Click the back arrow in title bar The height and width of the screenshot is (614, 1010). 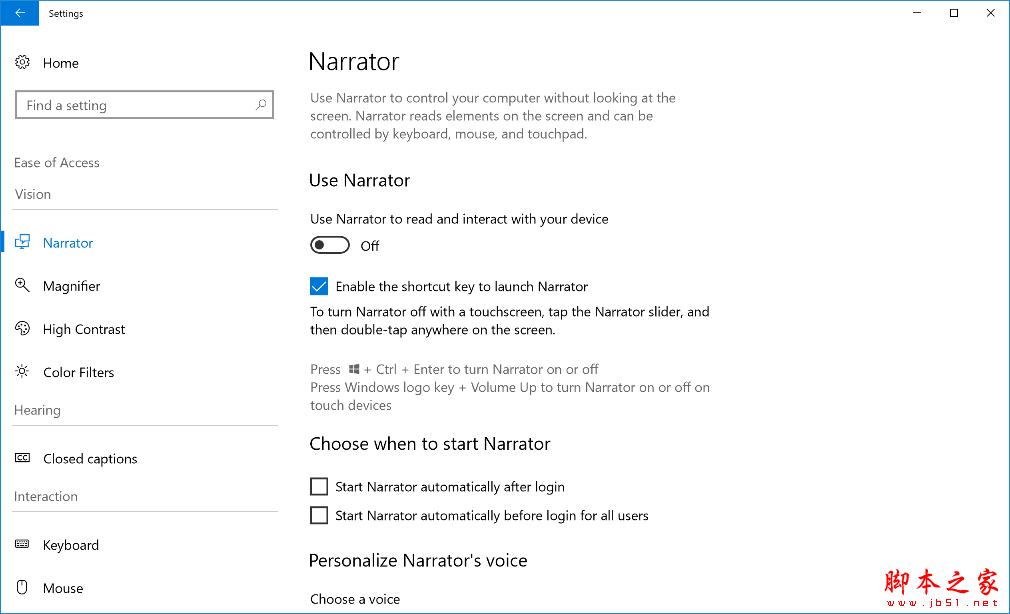20,13
